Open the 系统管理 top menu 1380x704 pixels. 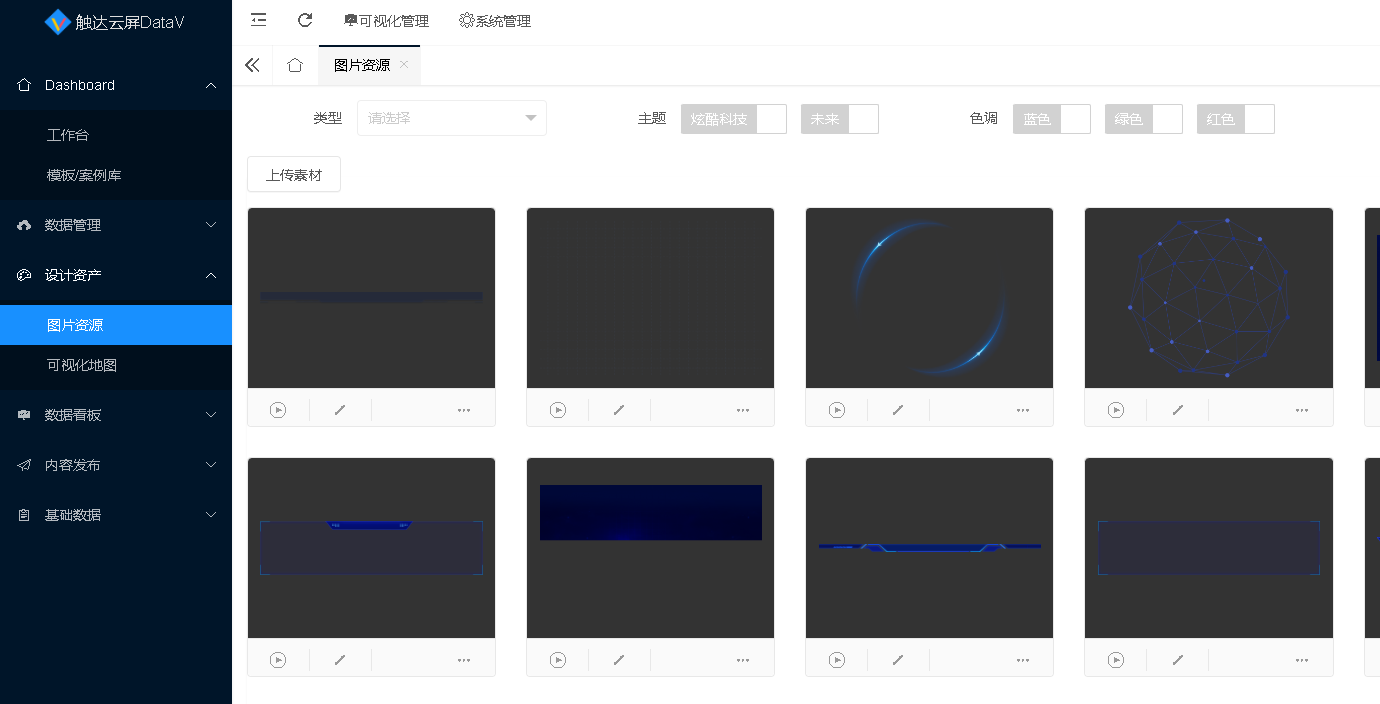[x=495, y=21]
